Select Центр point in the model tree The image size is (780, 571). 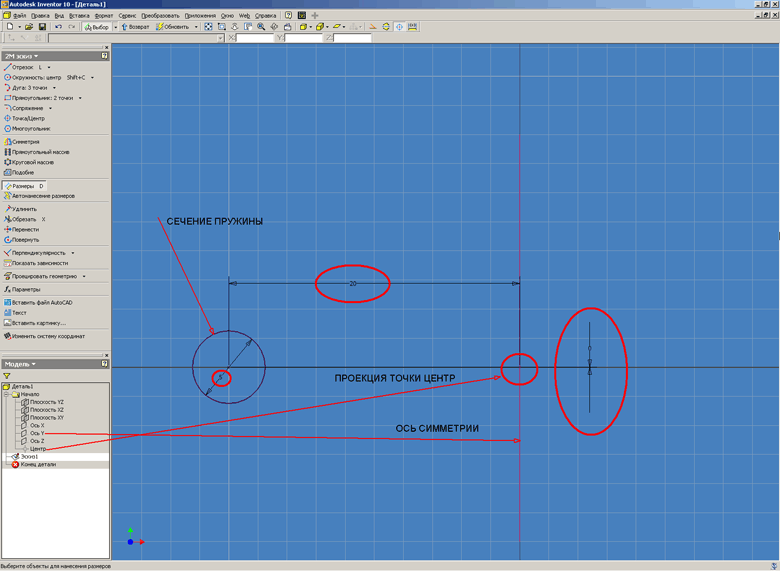click(x=34, y=449)
